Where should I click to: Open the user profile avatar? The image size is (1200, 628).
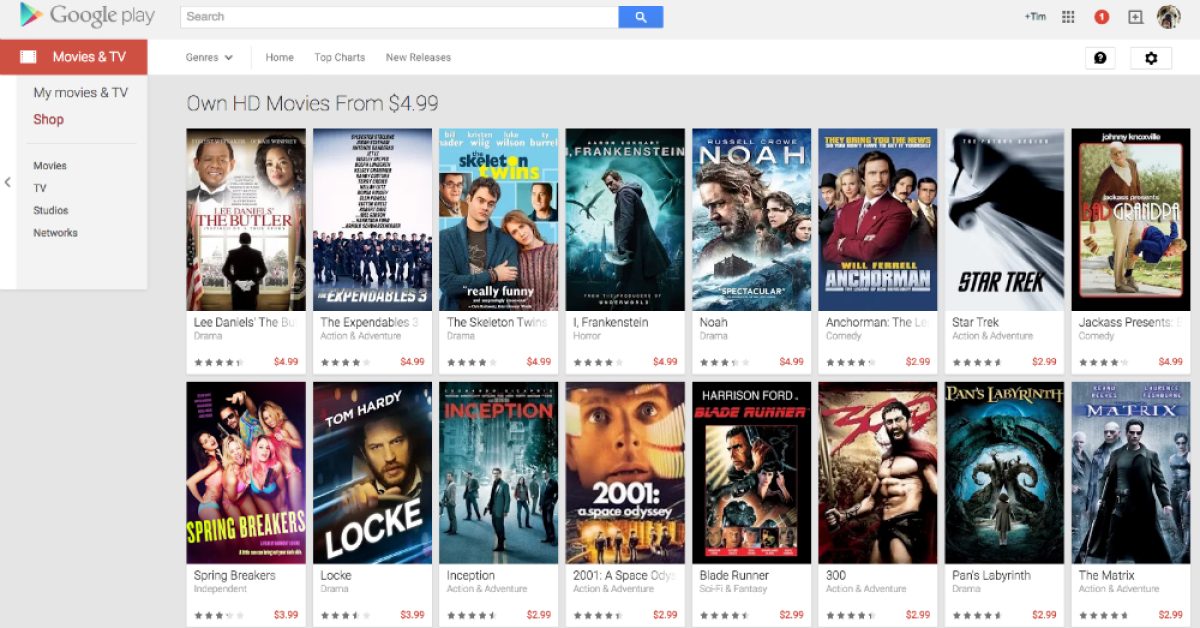[x=1168, y=17]
